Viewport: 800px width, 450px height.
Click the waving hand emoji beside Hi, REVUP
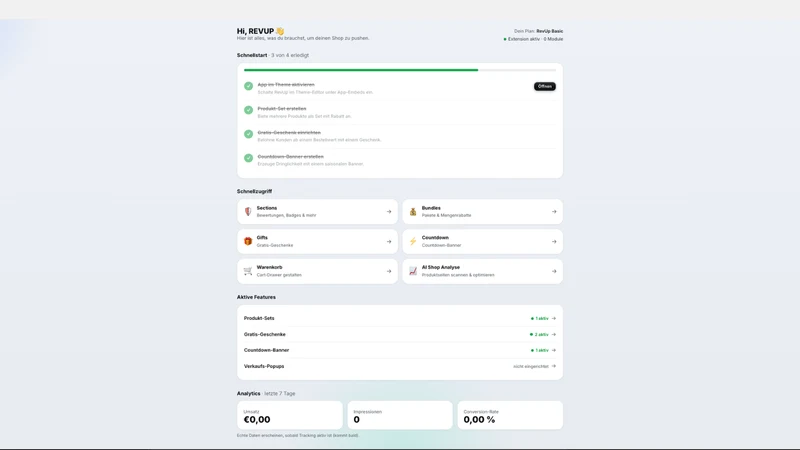click(x=280, y=31)
